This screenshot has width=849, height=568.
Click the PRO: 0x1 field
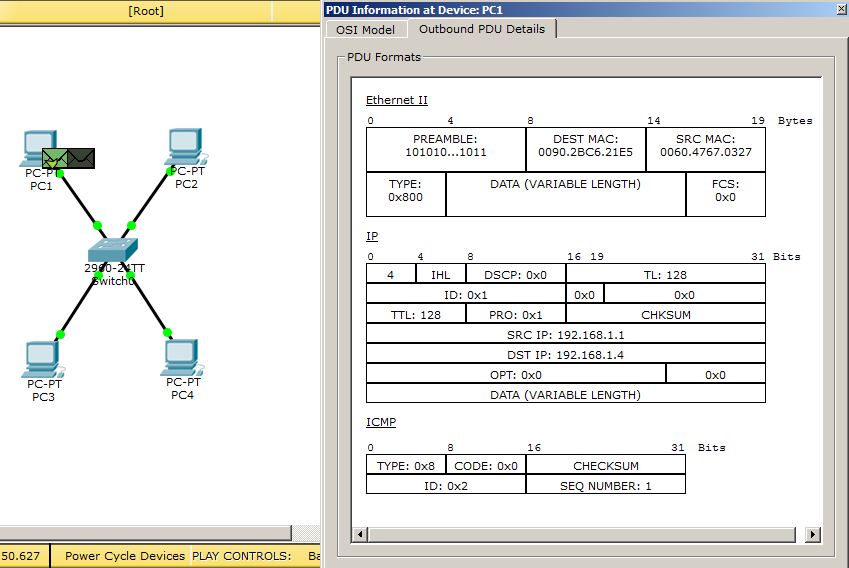click(x=515, y=315)
